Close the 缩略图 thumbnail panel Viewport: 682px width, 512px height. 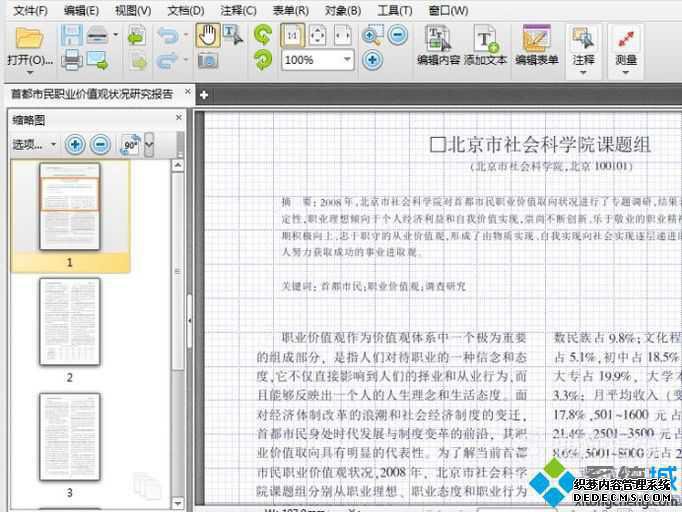point(178,117)
